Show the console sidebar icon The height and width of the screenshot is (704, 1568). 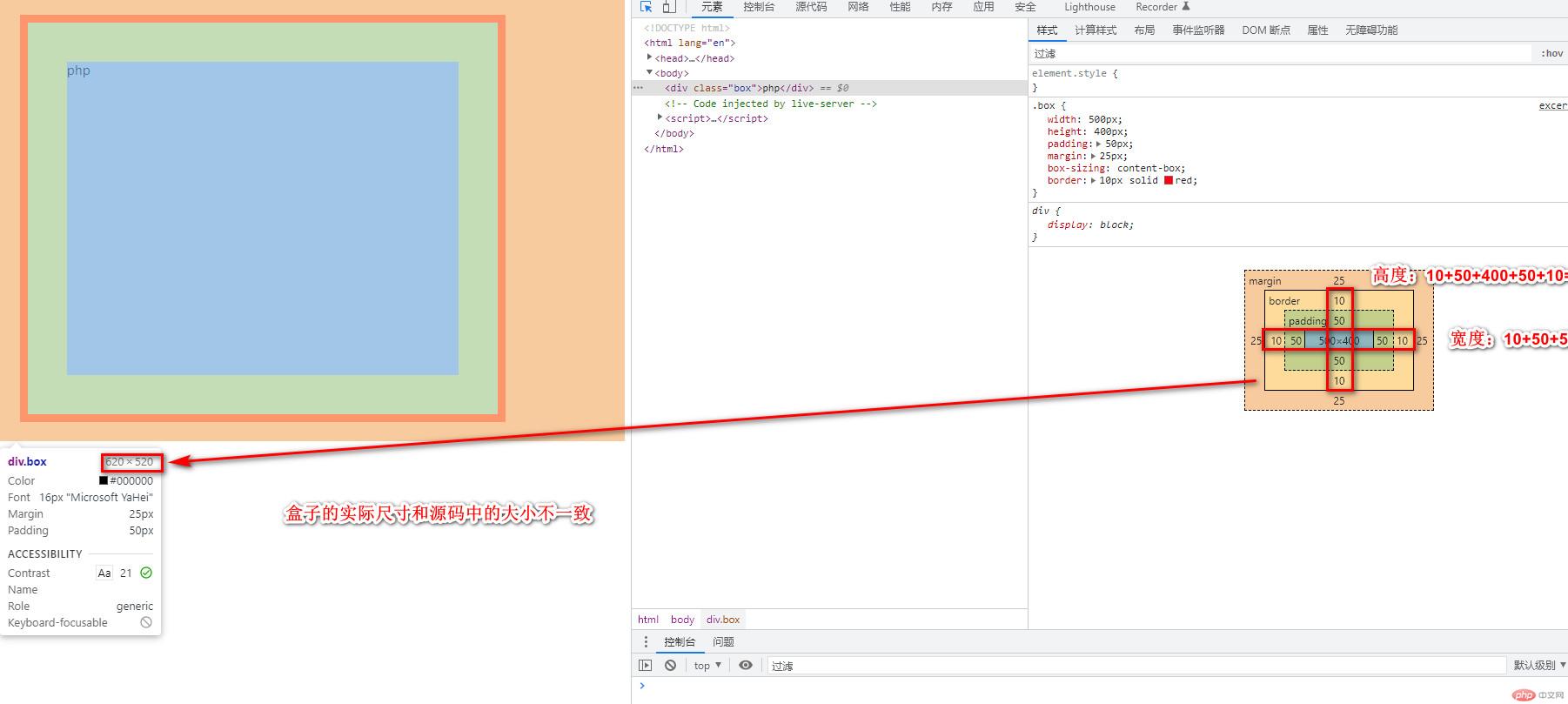[645, 665]
